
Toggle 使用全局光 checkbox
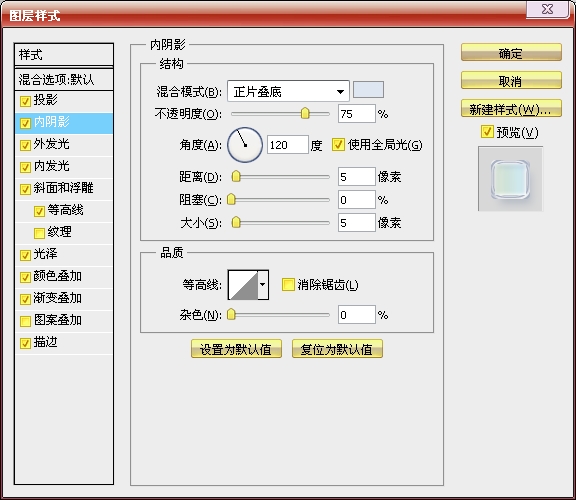tap(338, 145)
